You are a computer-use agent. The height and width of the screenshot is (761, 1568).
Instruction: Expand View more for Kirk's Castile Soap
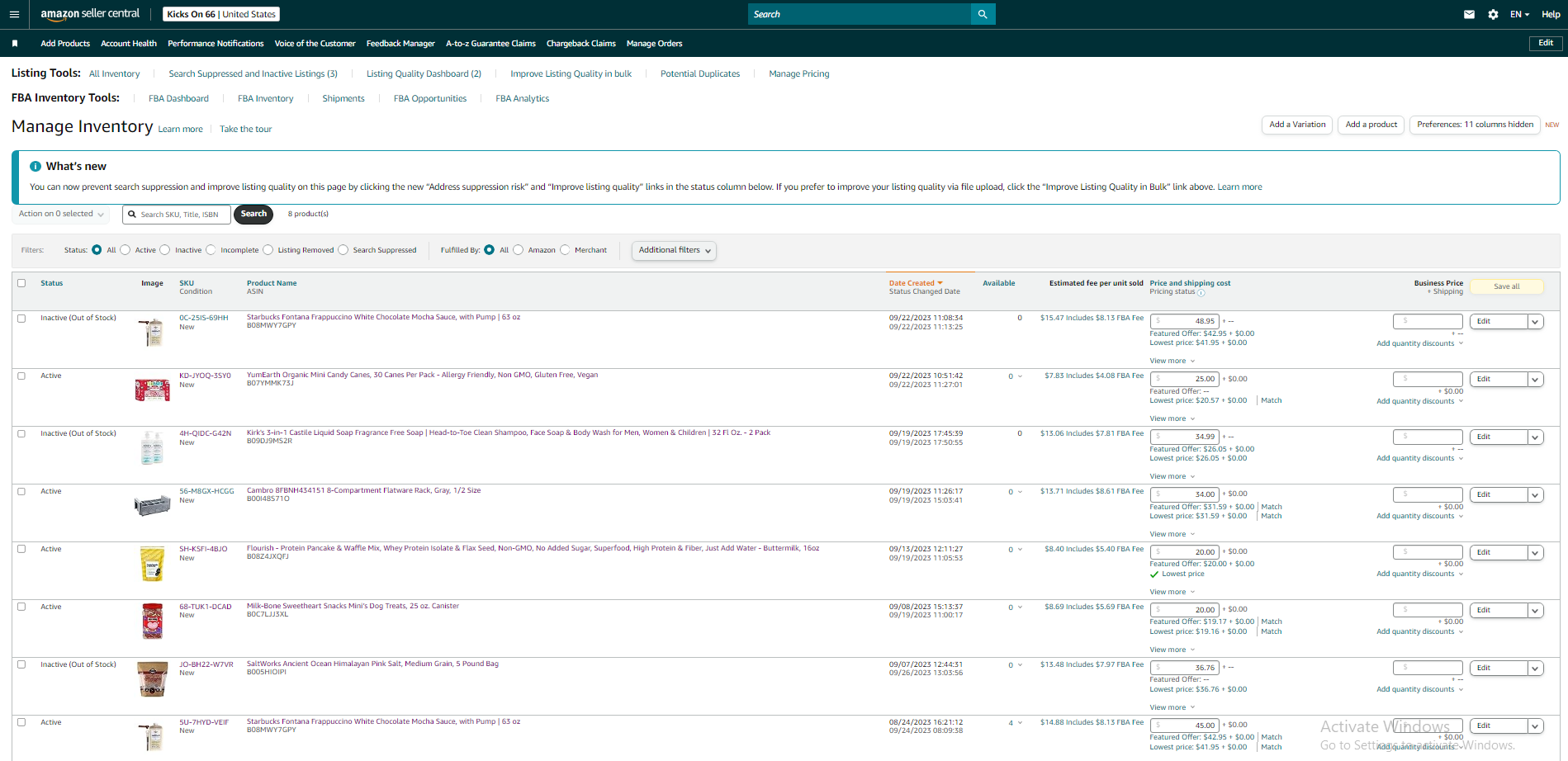[x=1172, y=476]
